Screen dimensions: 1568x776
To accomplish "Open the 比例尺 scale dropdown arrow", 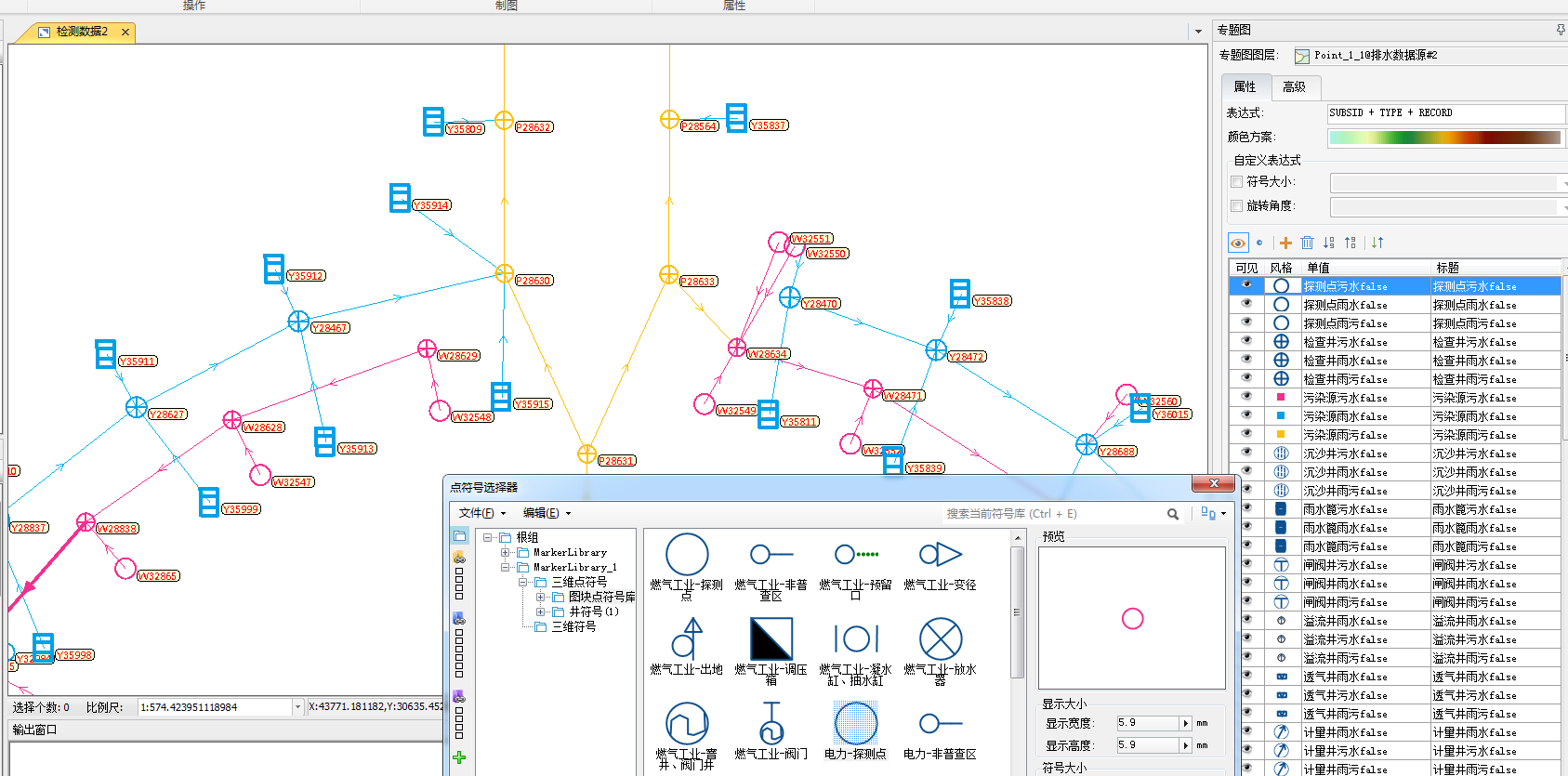I will pos(297,707).
